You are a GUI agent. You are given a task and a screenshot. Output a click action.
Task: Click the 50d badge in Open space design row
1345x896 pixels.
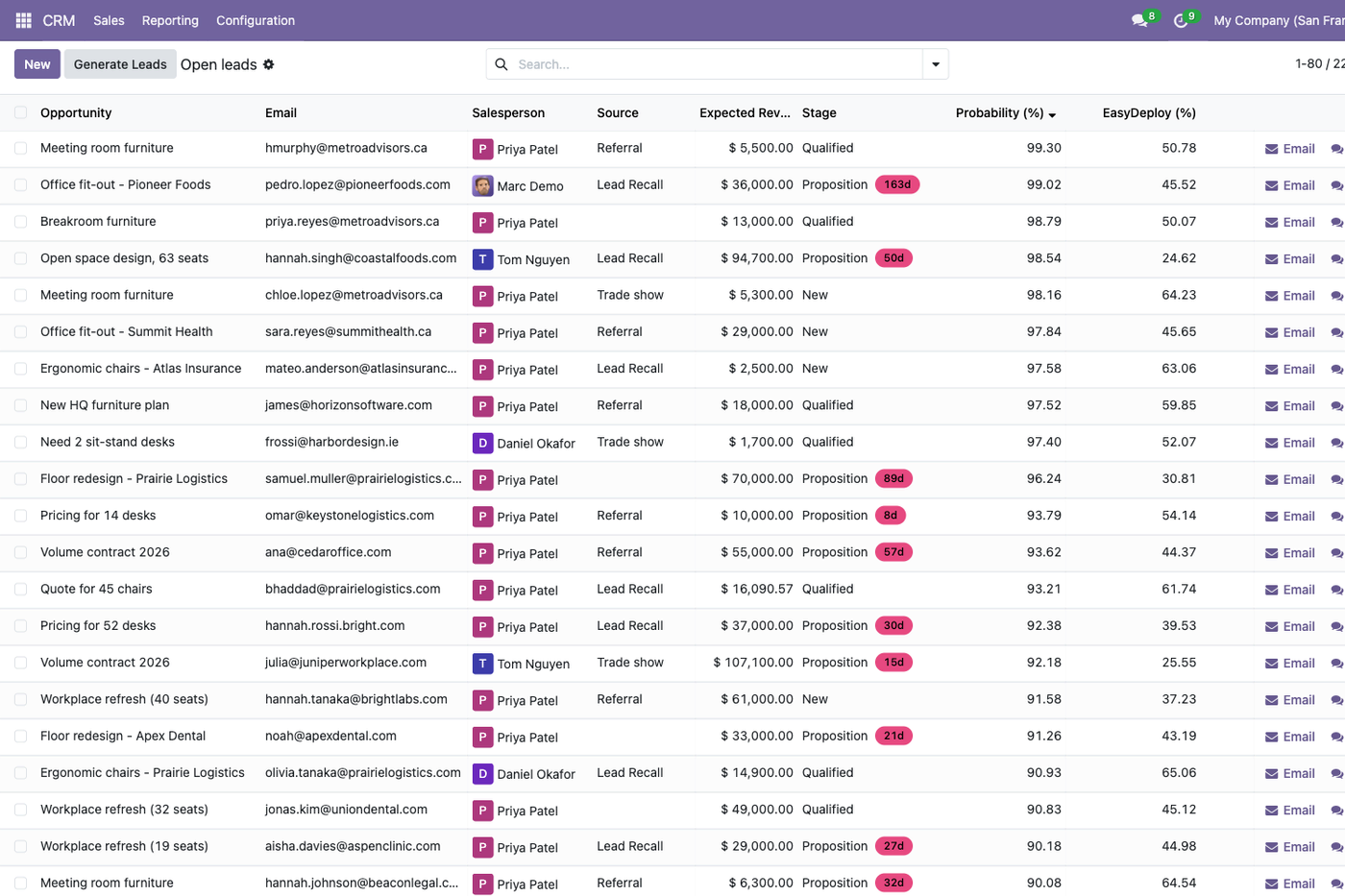click(893, 258)
